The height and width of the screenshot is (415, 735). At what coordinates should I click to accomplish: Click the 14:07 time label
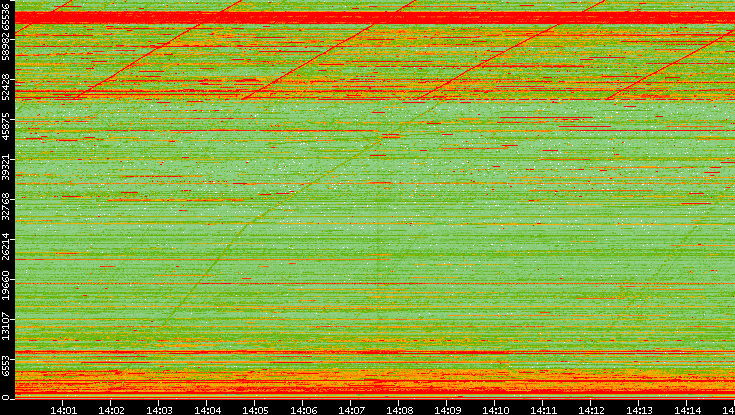351,410
